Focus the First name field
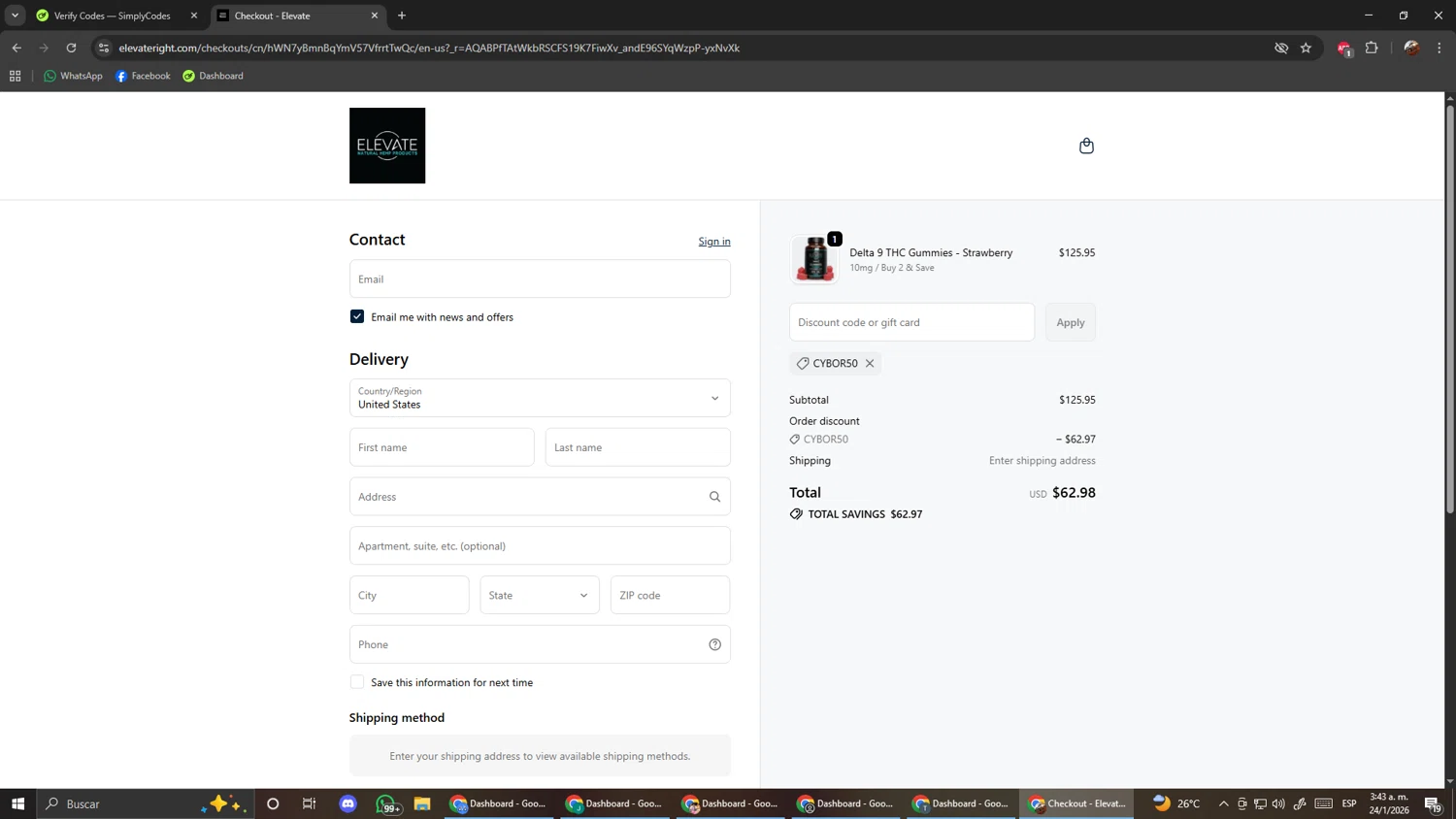 coord(442,447)
